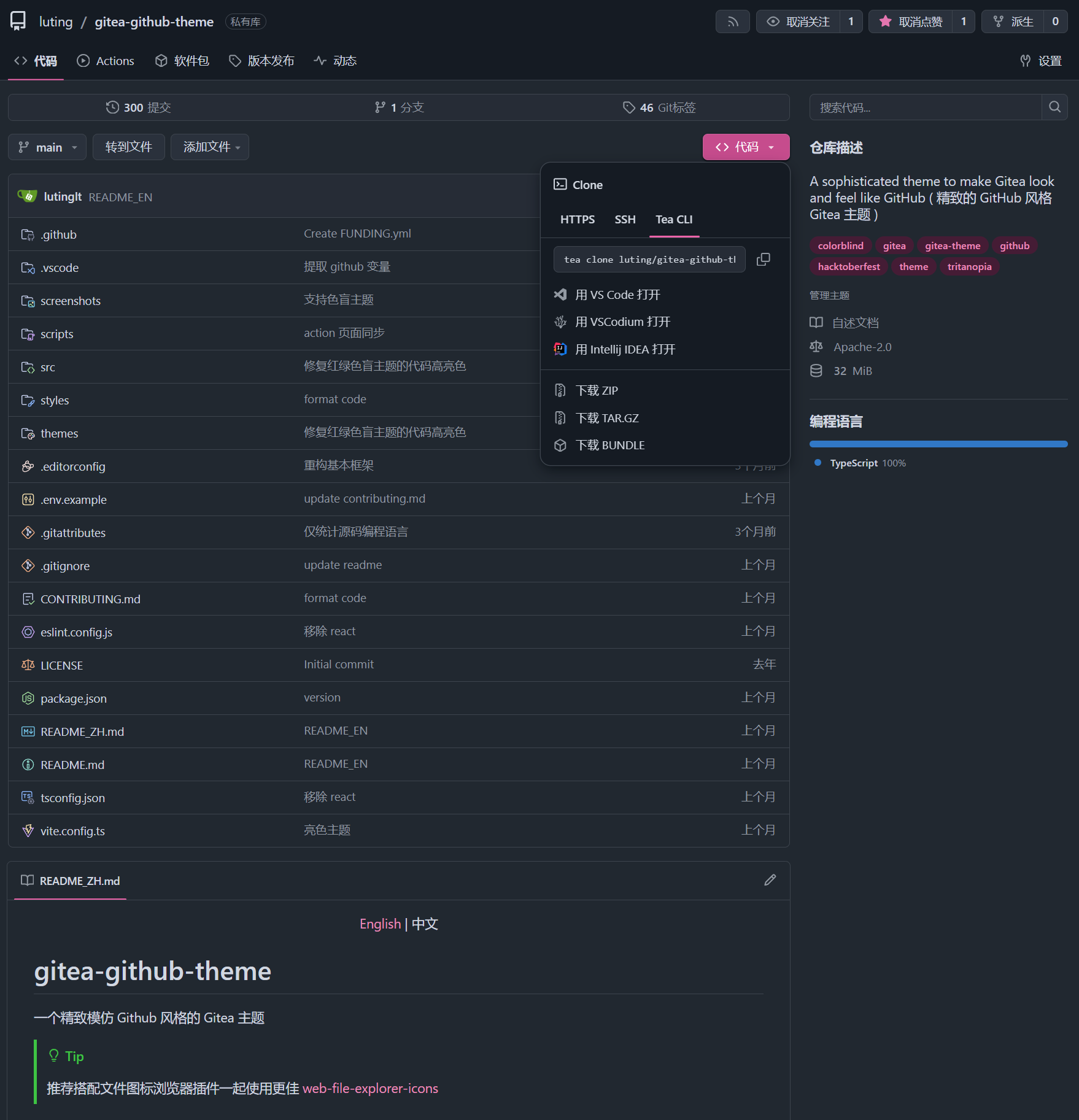Collapse the pink 代码 dropdown
Image resolution: width=1079 pixels, height=1120 pixels.
coord(746,147)
